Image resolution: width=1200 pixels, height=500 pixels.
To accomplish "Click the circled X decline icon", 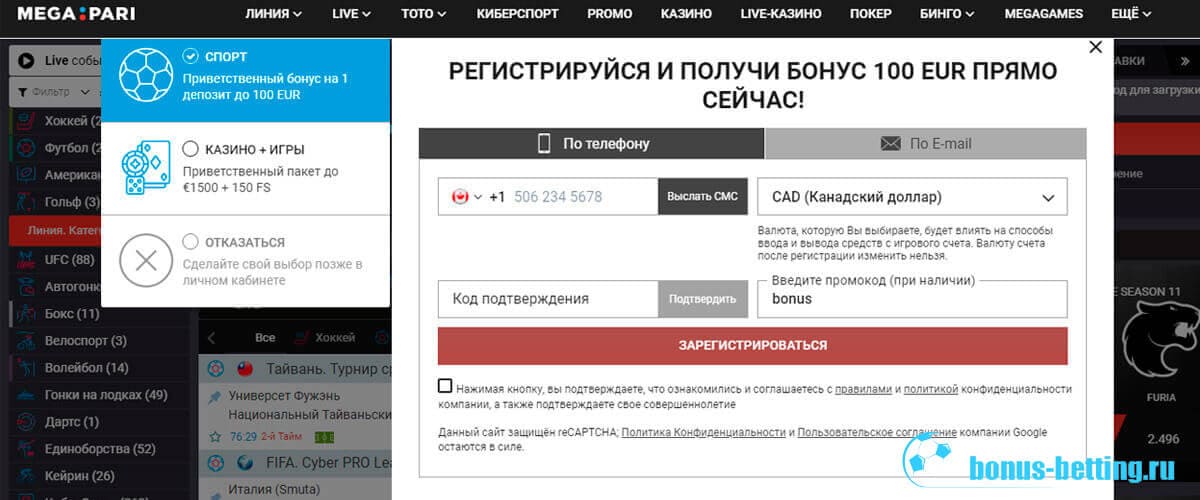I will tap(146, 262).
